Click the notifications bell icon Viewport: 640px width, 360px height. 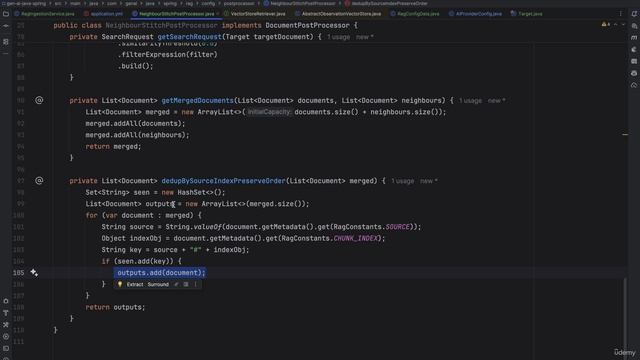coord(634,14)
